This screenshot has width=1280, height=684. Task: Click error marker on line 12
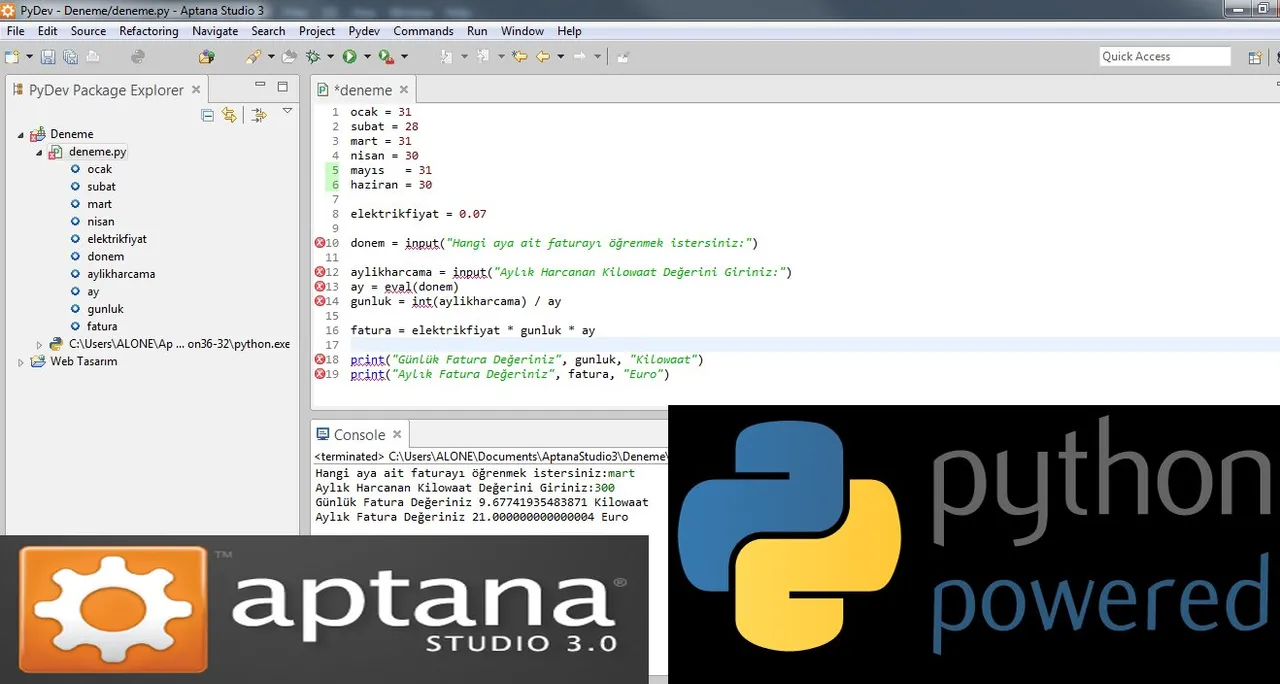pyautogui.click(x=320, y=272)
